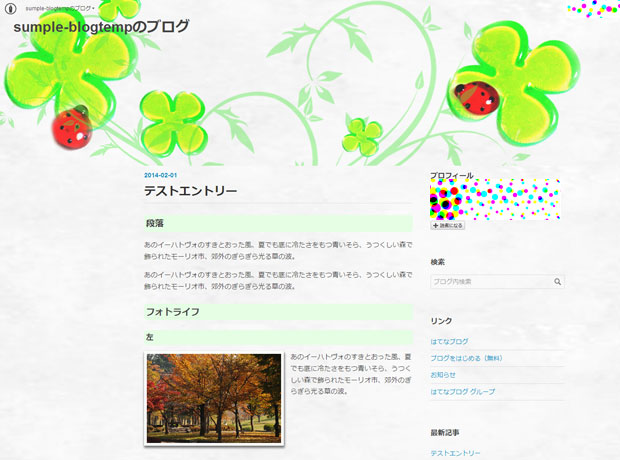Image resolution: width=620 pixels, height=460 pixels.
Task: Open the はてなブログ グループ link
Action: [463, 390]
